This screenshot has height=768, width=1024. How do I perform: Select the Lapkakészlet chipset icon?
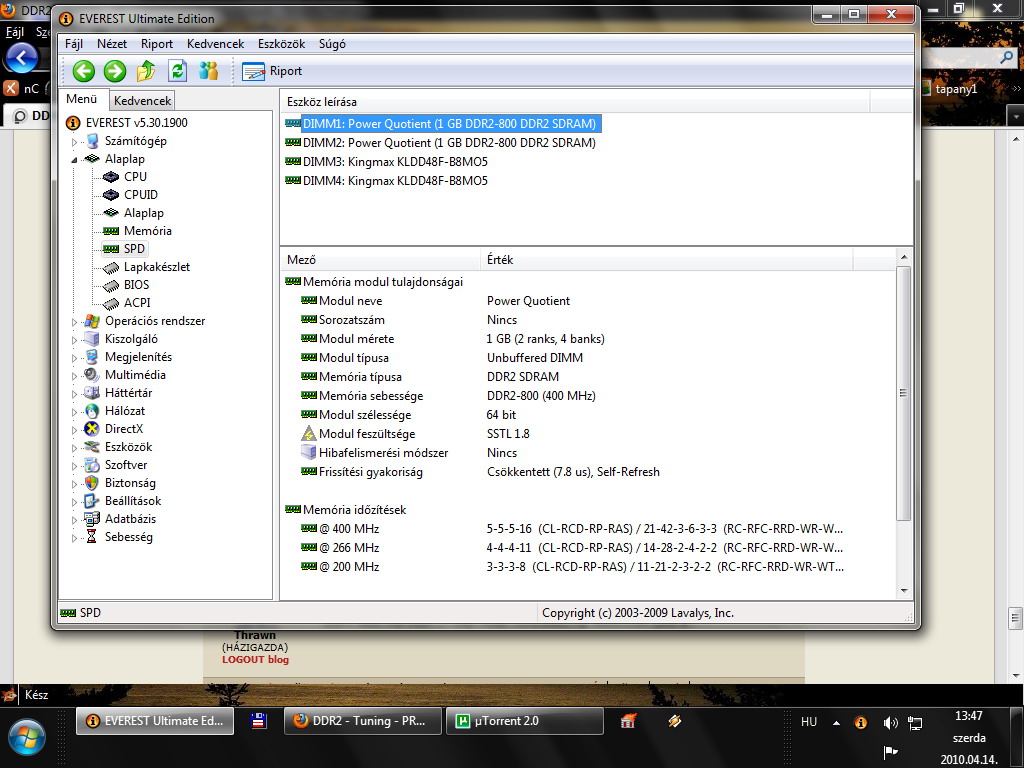coord(111,267)
